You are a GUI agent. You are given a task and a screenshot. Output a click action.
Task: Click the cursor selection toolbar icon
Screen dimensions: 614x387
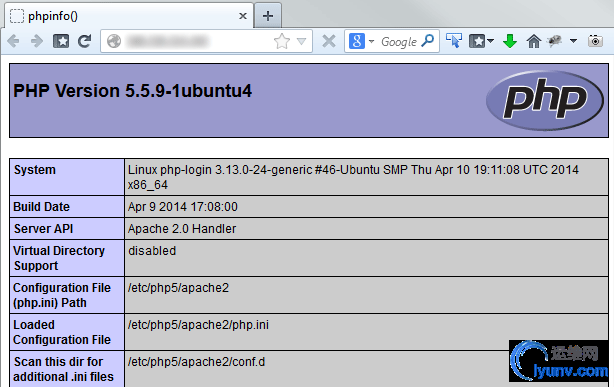(454, 41)
